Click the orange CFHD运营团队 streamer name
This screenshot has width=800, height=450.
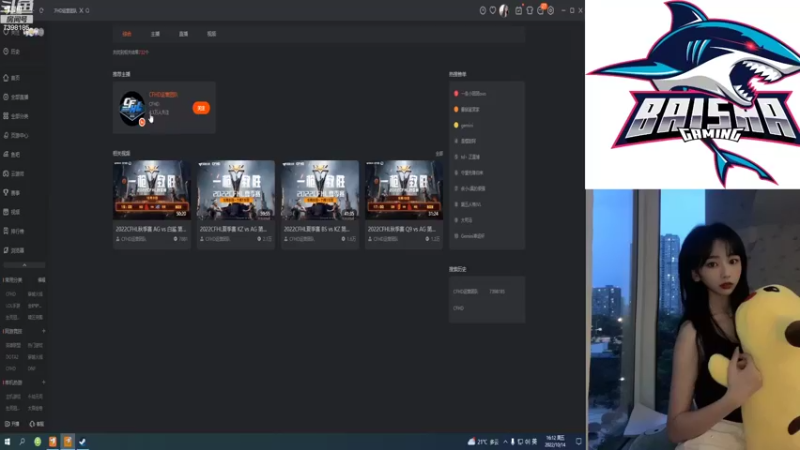[163, 94]
